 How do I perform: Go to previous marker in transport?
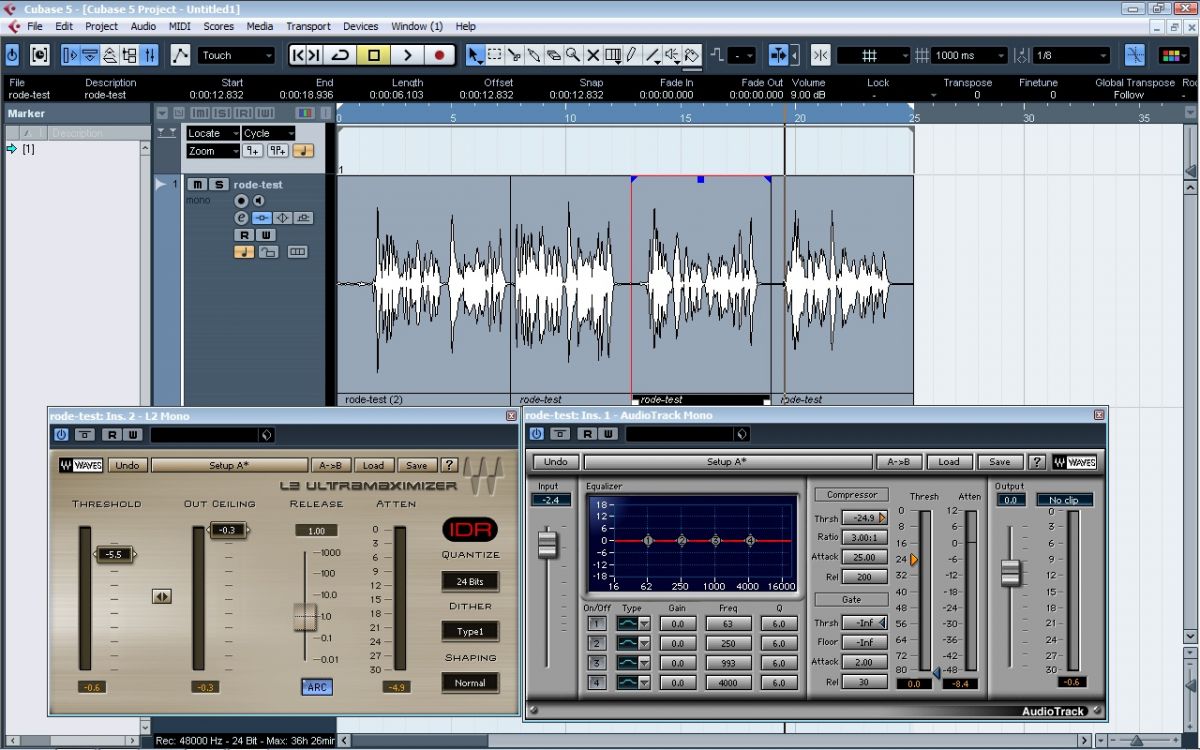[x=298, y=55]
